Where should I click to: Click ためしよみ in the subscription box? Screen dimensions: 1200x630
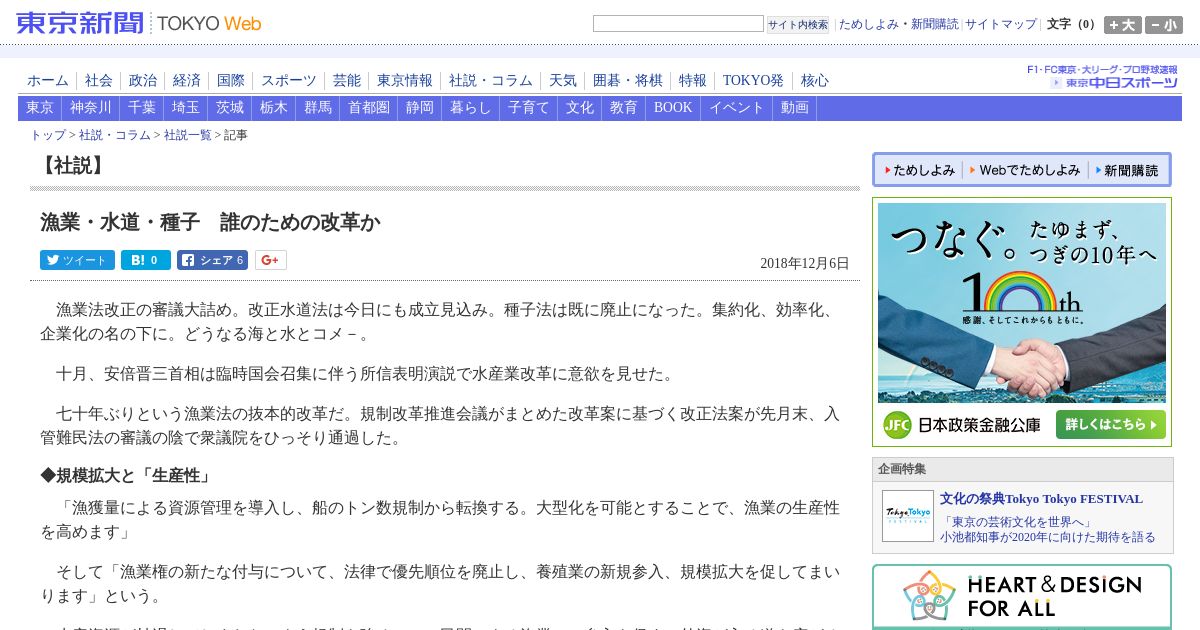click(919, 170)
